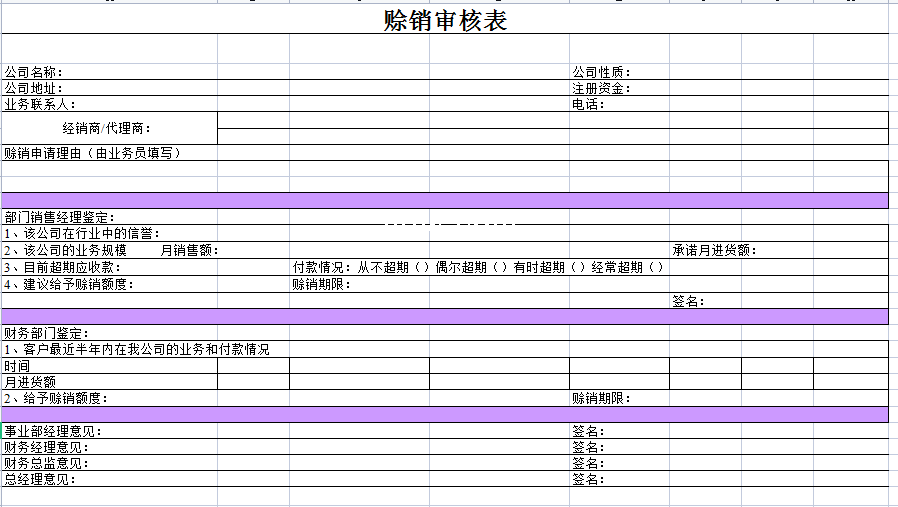Select the 赊销审核表 title cell

coord(445,20)
